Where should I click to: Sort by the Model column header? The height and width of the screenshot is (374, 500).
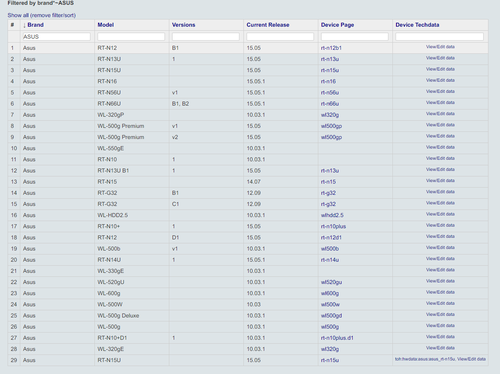point(106,25)
